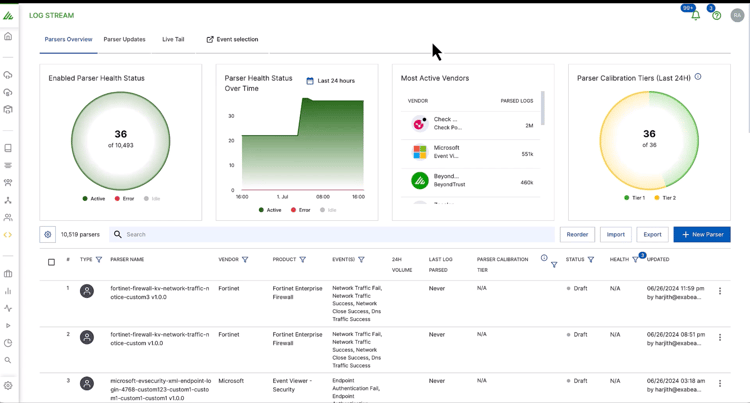Click the Enabled Parser Health Status donut chart
750x403 pixels.
121,141
